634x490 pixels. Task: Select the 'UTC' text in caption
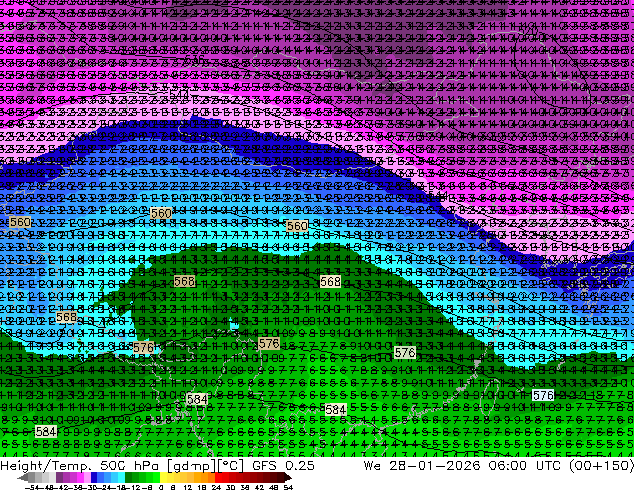point(549,466)
